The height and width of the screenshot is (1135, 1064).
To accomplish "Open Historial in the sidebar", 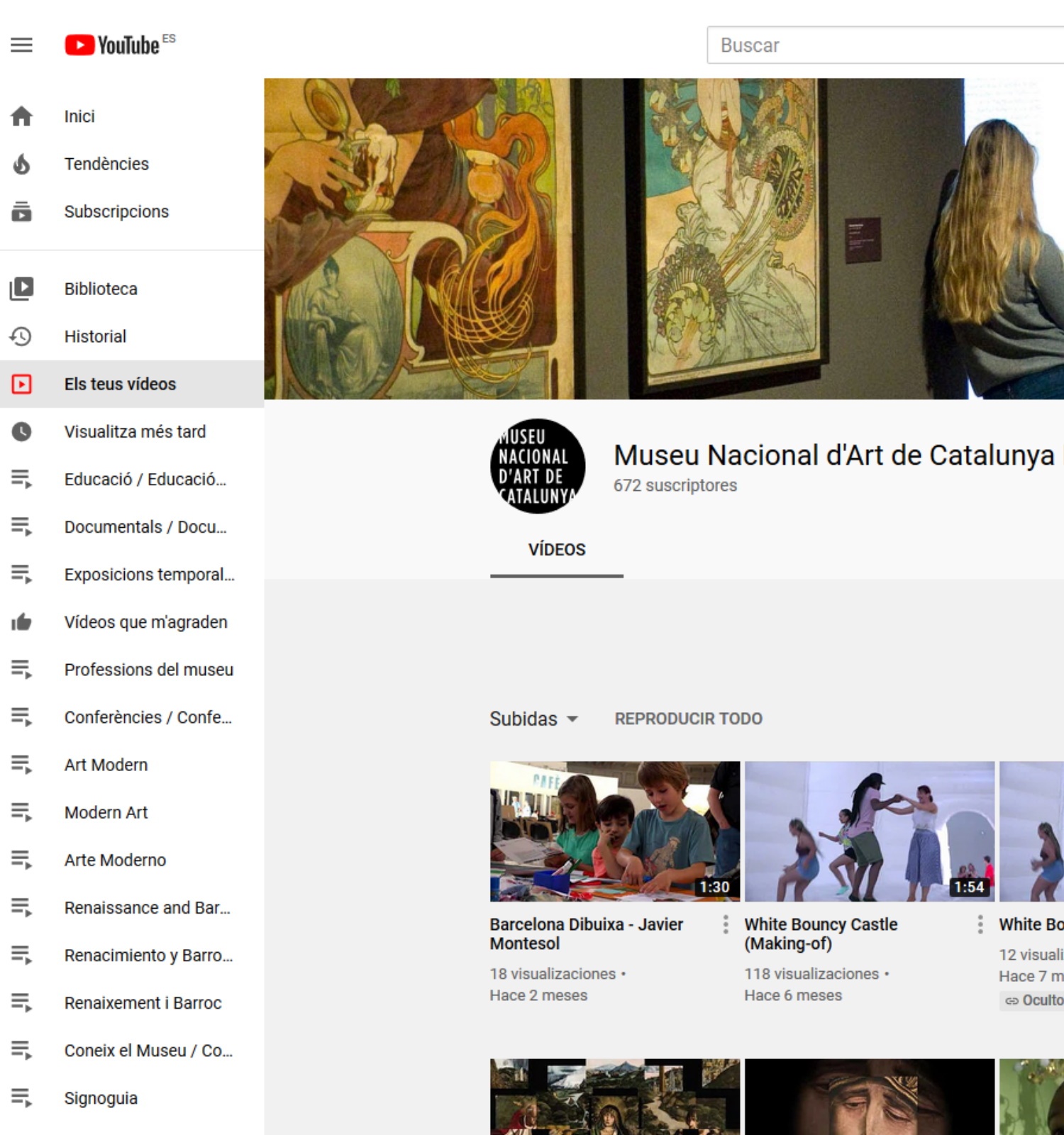I will click(132, 336).
